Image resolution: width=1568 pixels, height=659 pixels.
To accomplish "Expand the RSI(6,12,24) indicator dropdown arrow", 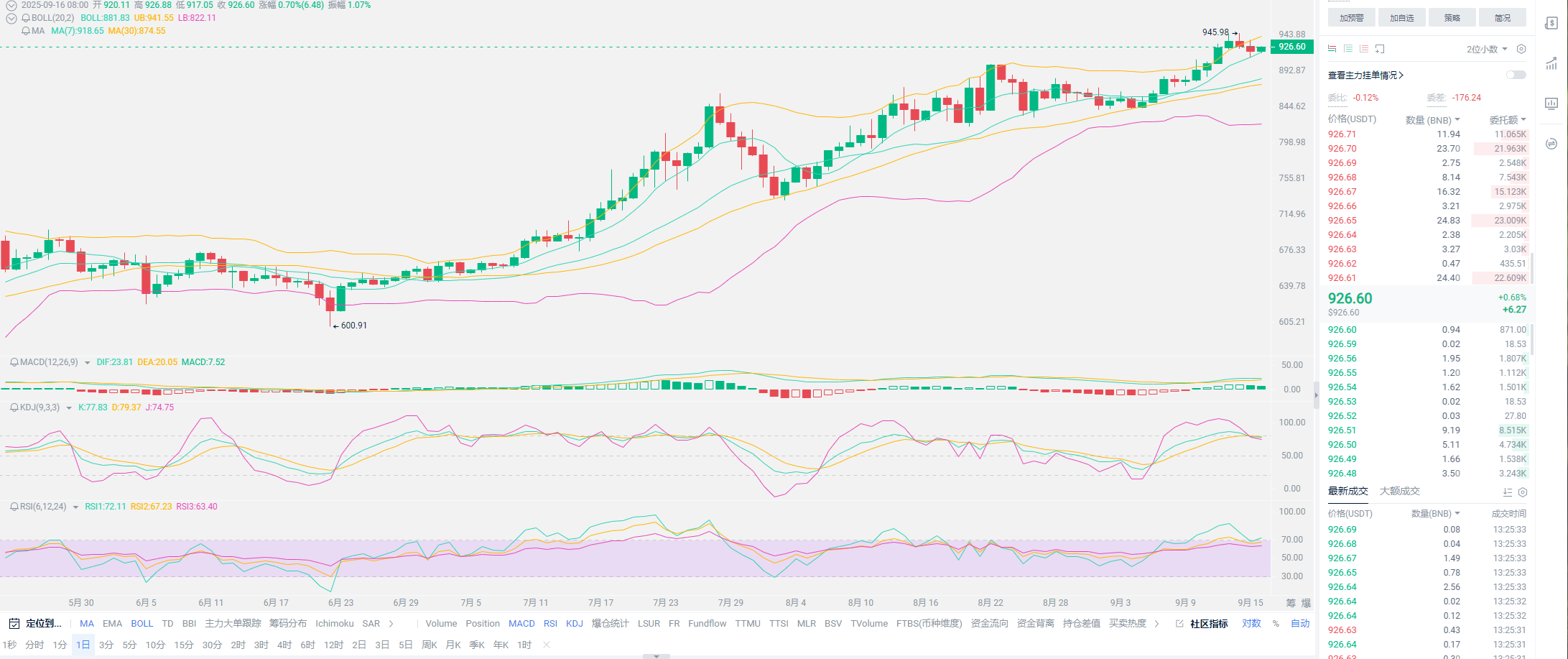I will 75,507.
